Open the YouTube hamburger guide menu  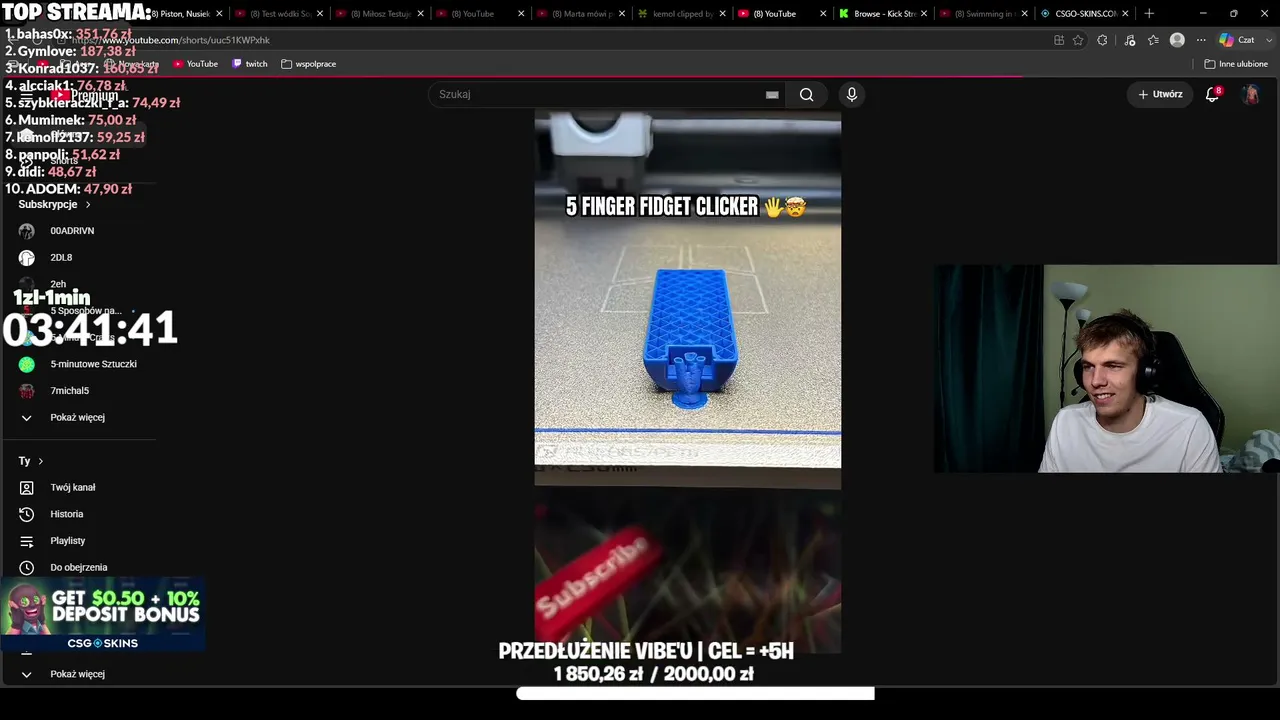click(27, 95)
